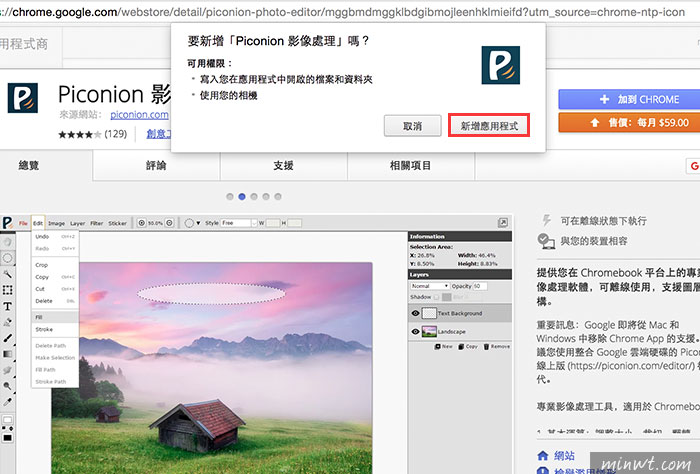Select the Text tool T icon
Image resolution: width=700 pixels, height=474 pixels.
[x=8, y=306]
